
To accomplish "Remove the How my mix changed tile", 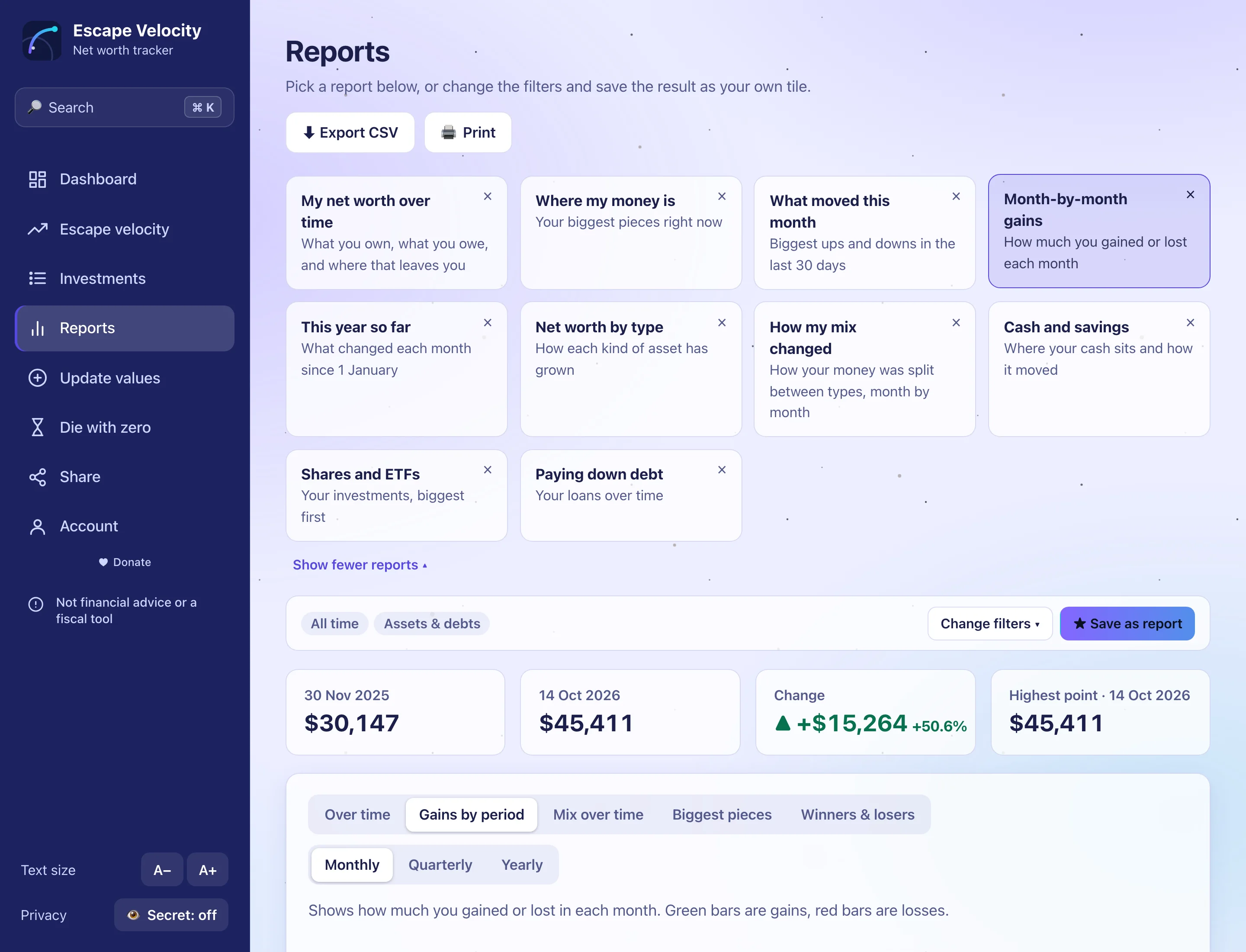I will (956, 323).
